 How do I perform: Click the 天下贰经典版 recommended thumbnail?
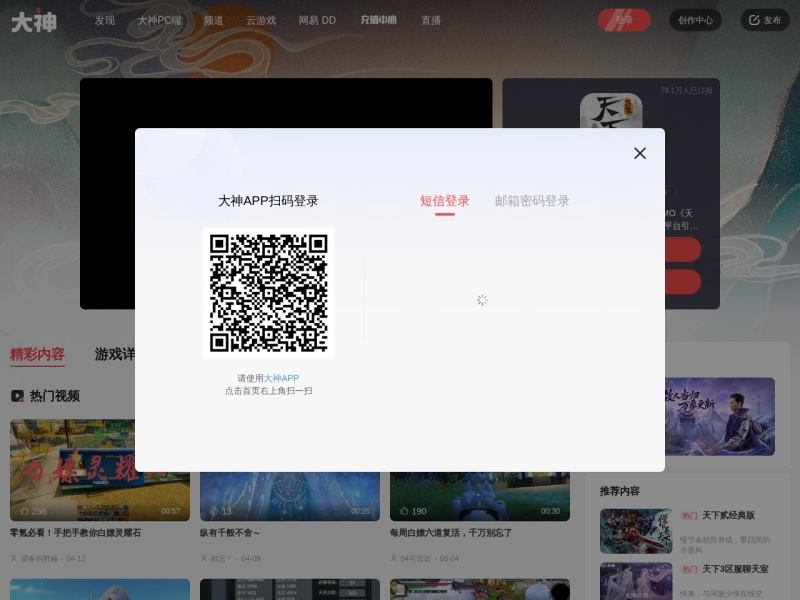[636, 531]
